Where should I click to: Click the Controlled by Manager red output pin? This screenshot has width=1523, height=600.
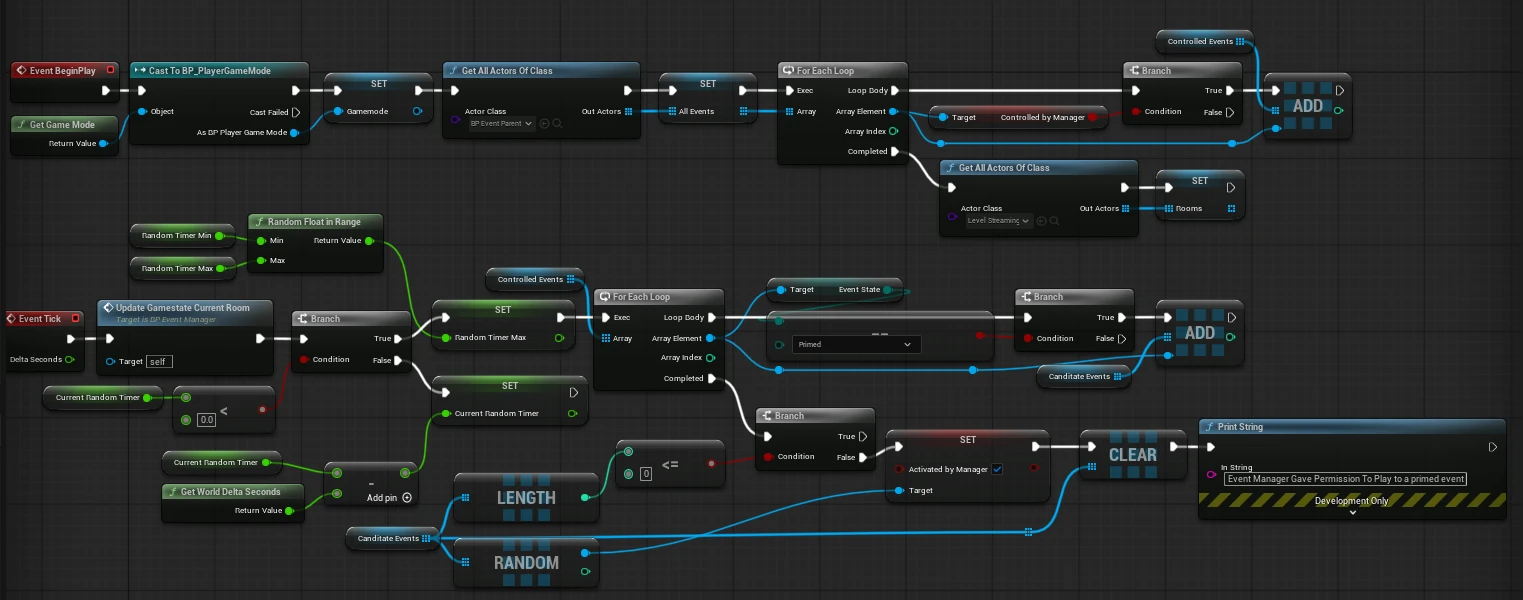(1092, 118)
